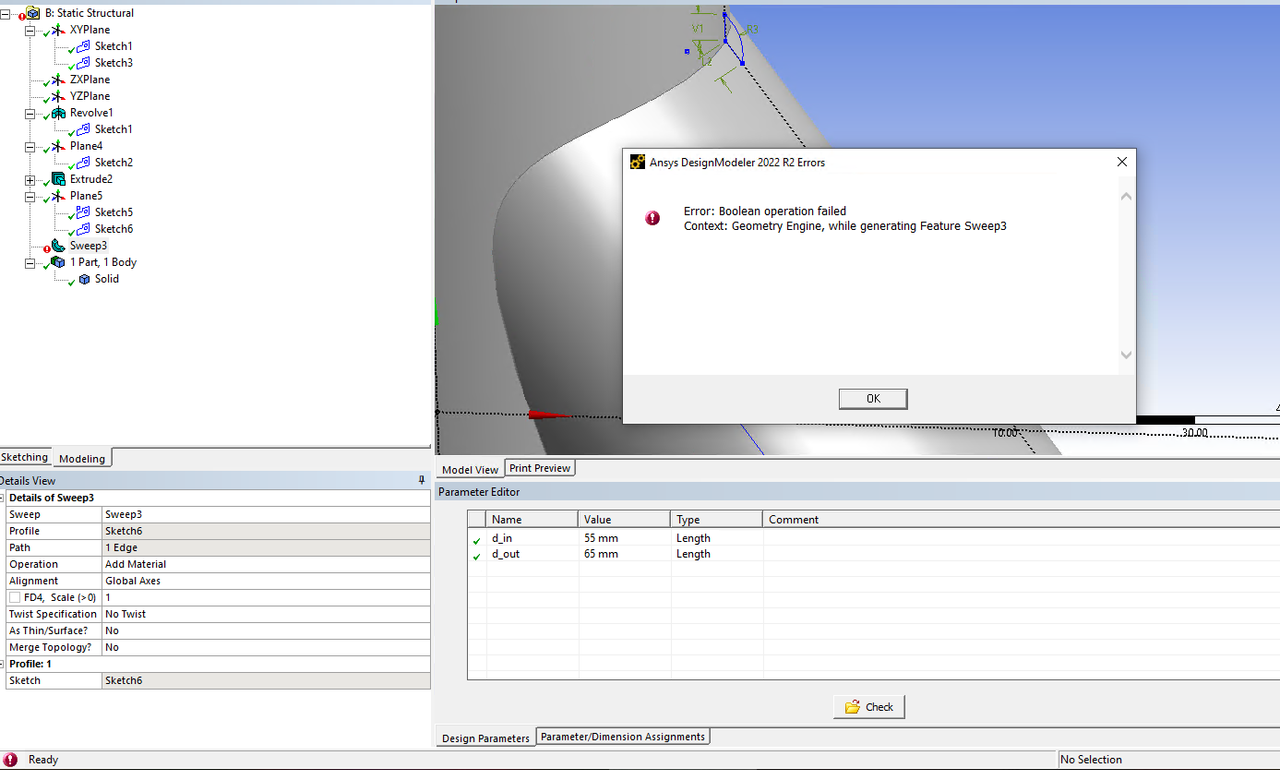Select the Sketch6 icon under Plane5

point(84,229)
